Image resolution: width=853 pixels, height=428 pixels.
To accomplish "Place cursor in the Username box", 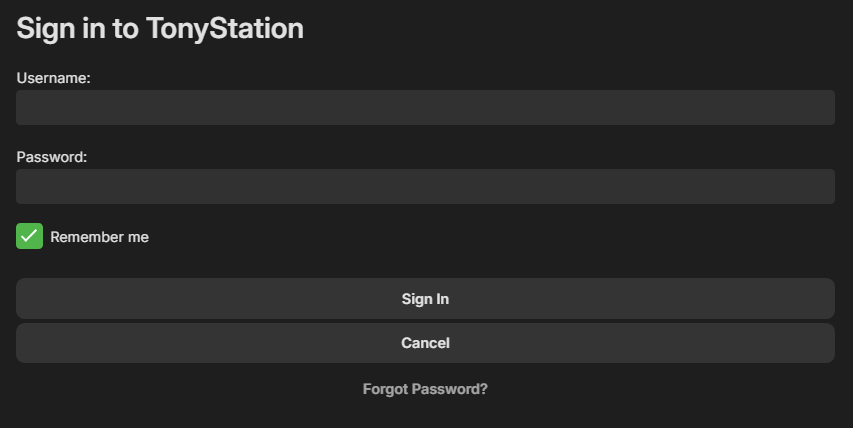I will (425, 108).
